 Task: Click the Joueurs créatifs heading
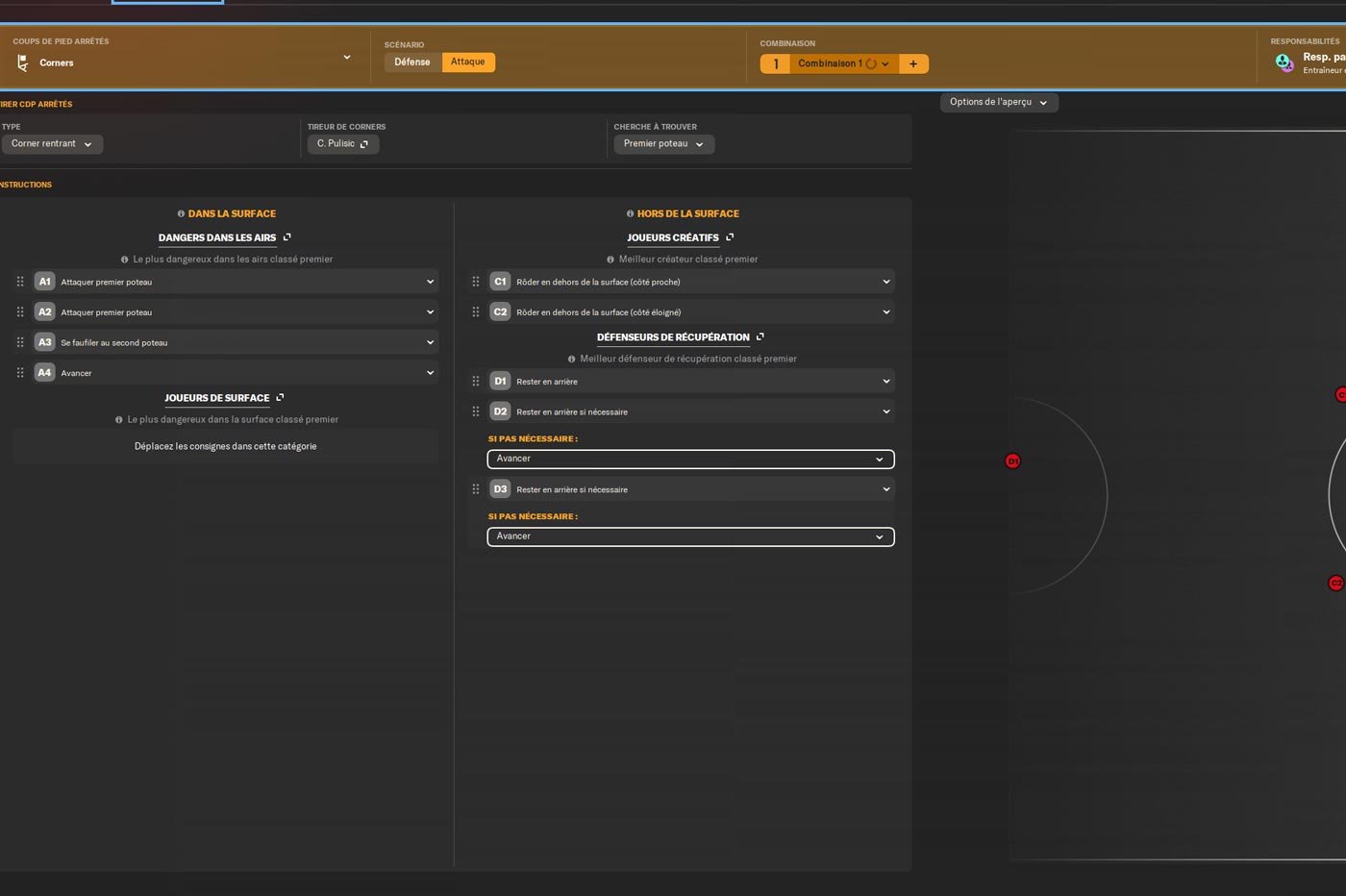(x=673, y=237)
